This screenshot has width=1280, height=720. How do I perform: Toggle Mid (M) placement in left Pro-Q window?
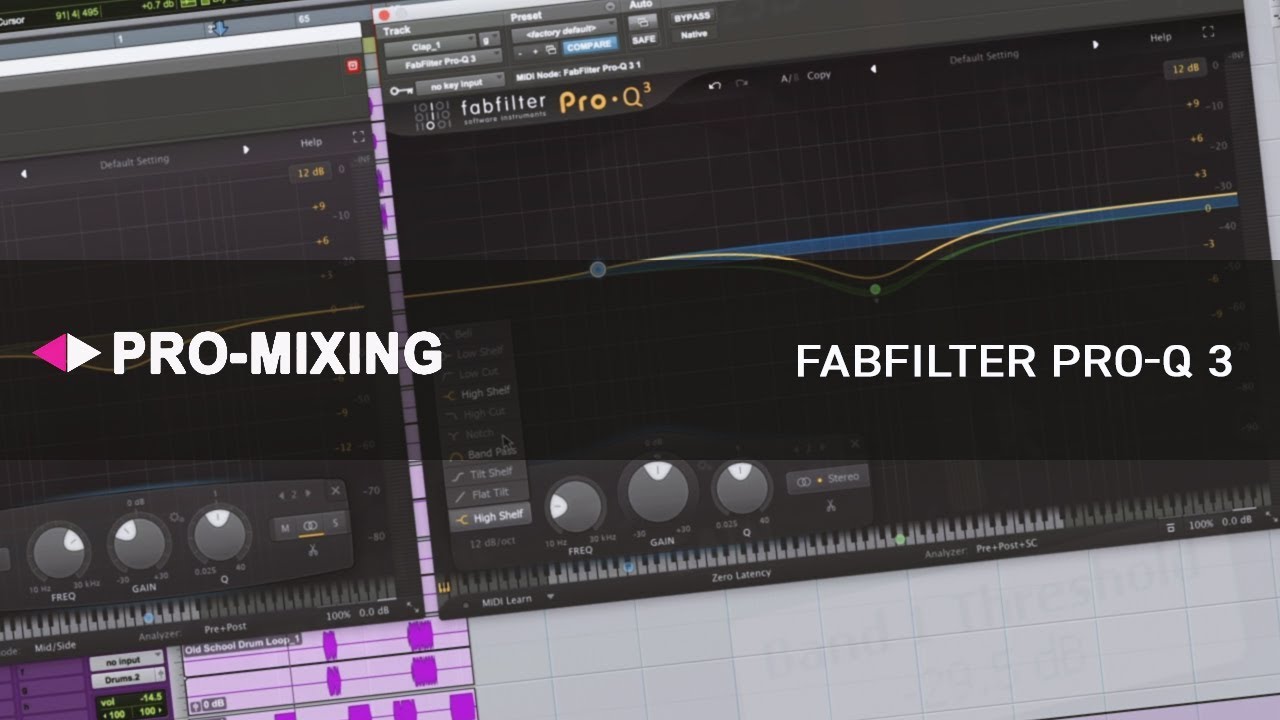285,528
